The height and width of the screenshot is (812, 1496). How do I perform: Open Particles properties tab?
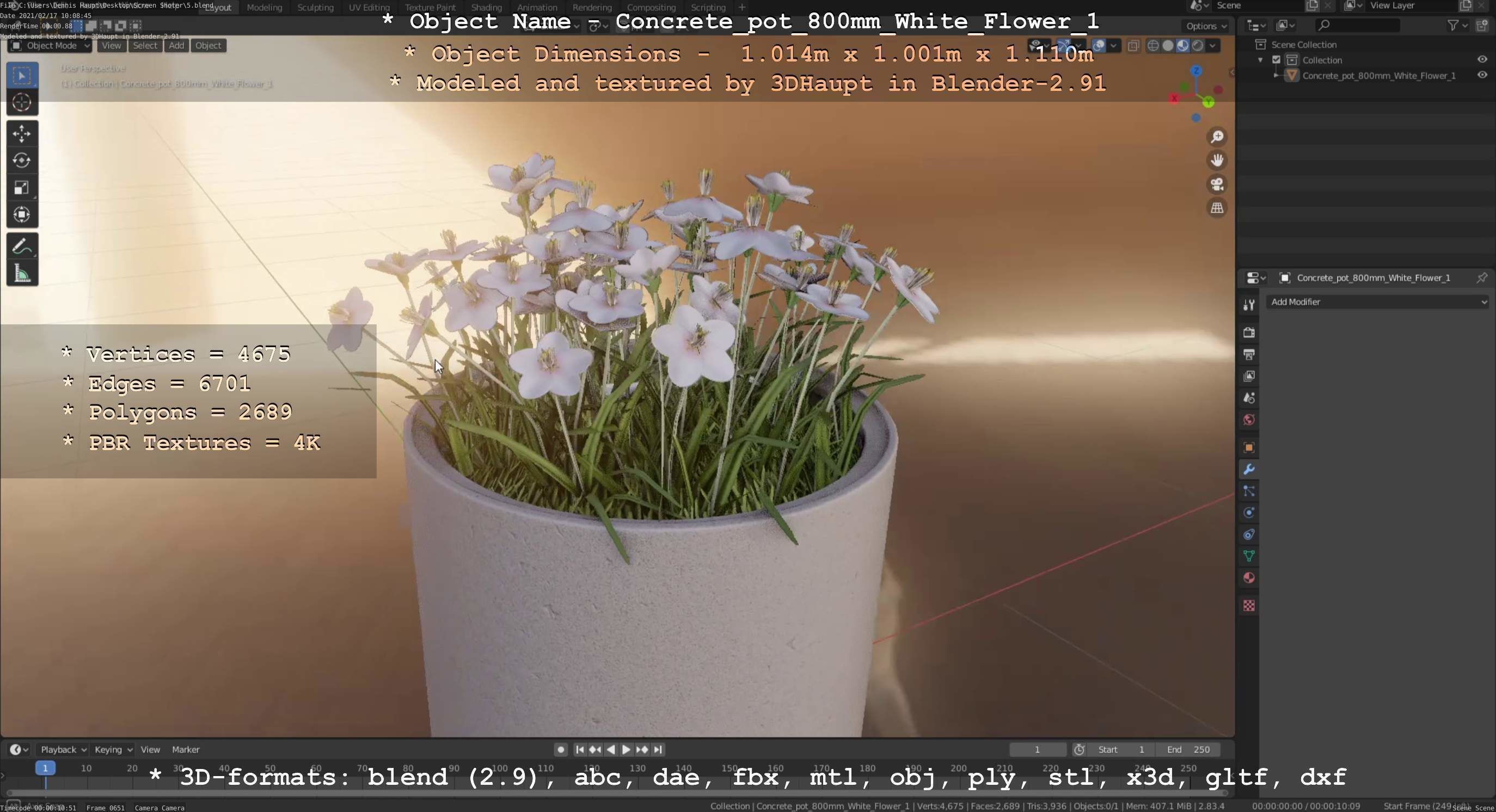(1249, 491)
